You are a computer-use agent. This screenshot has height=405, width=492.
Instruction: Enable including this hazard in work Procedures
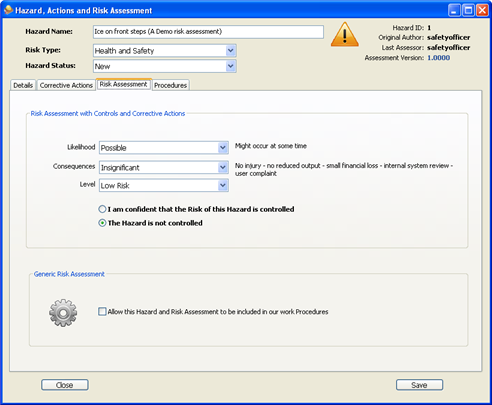pos(102,312)
